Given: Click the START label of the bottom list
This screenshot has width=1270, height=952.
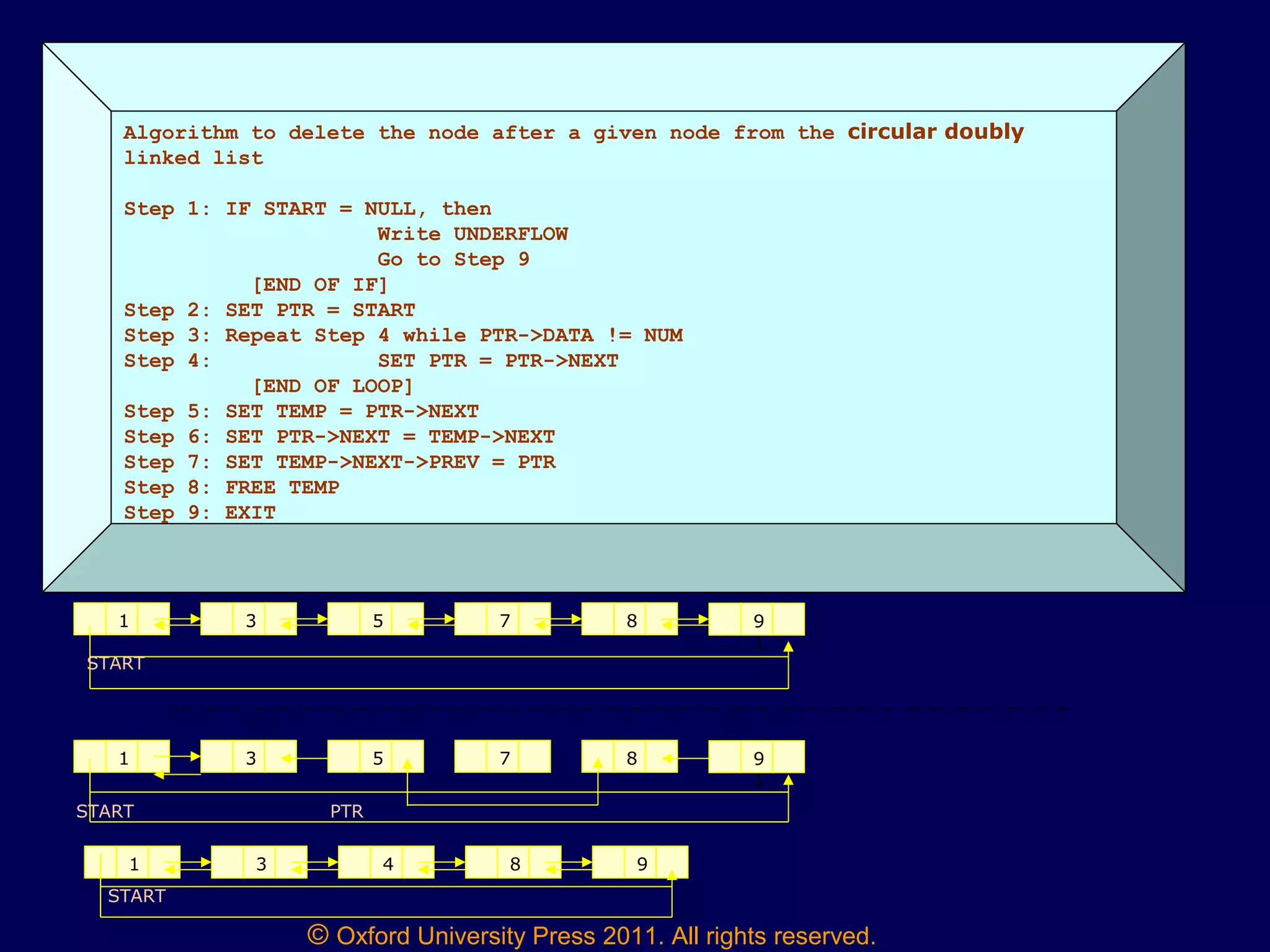Looking at the screenshot, I should click(x=136, y=896).
